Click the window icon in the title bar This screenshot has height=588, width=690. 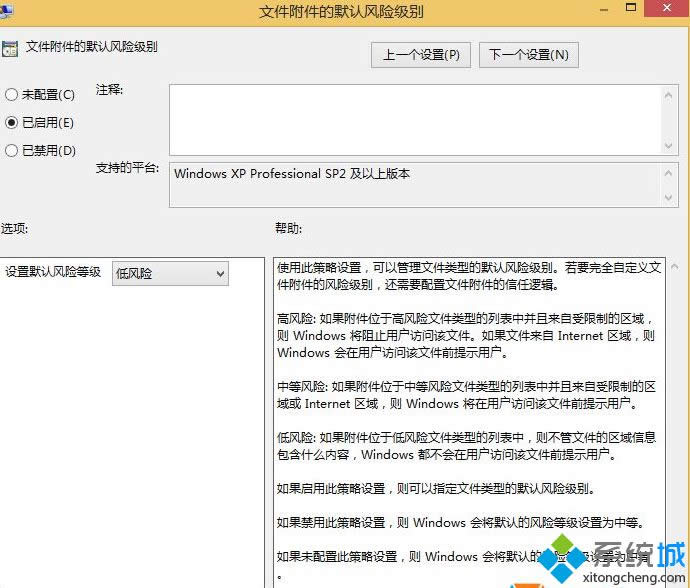[6, 11]
